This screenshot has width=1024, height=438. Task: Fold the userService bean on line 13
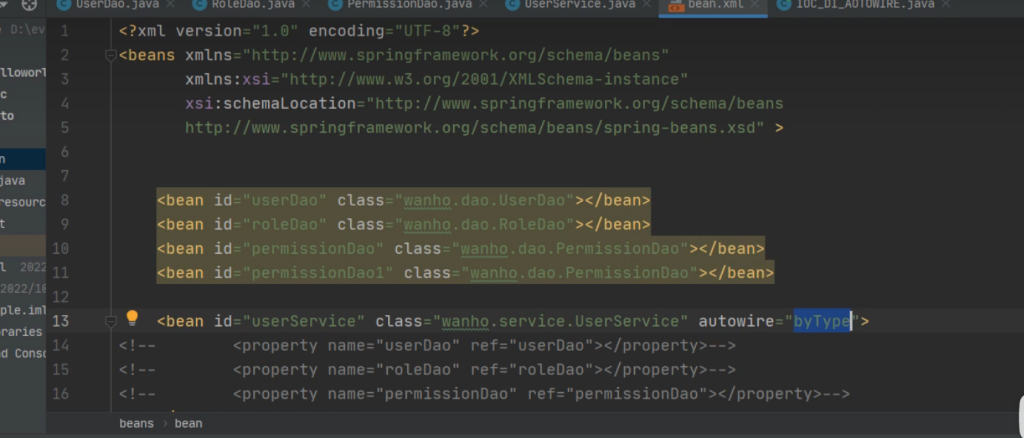click(110, 321)
